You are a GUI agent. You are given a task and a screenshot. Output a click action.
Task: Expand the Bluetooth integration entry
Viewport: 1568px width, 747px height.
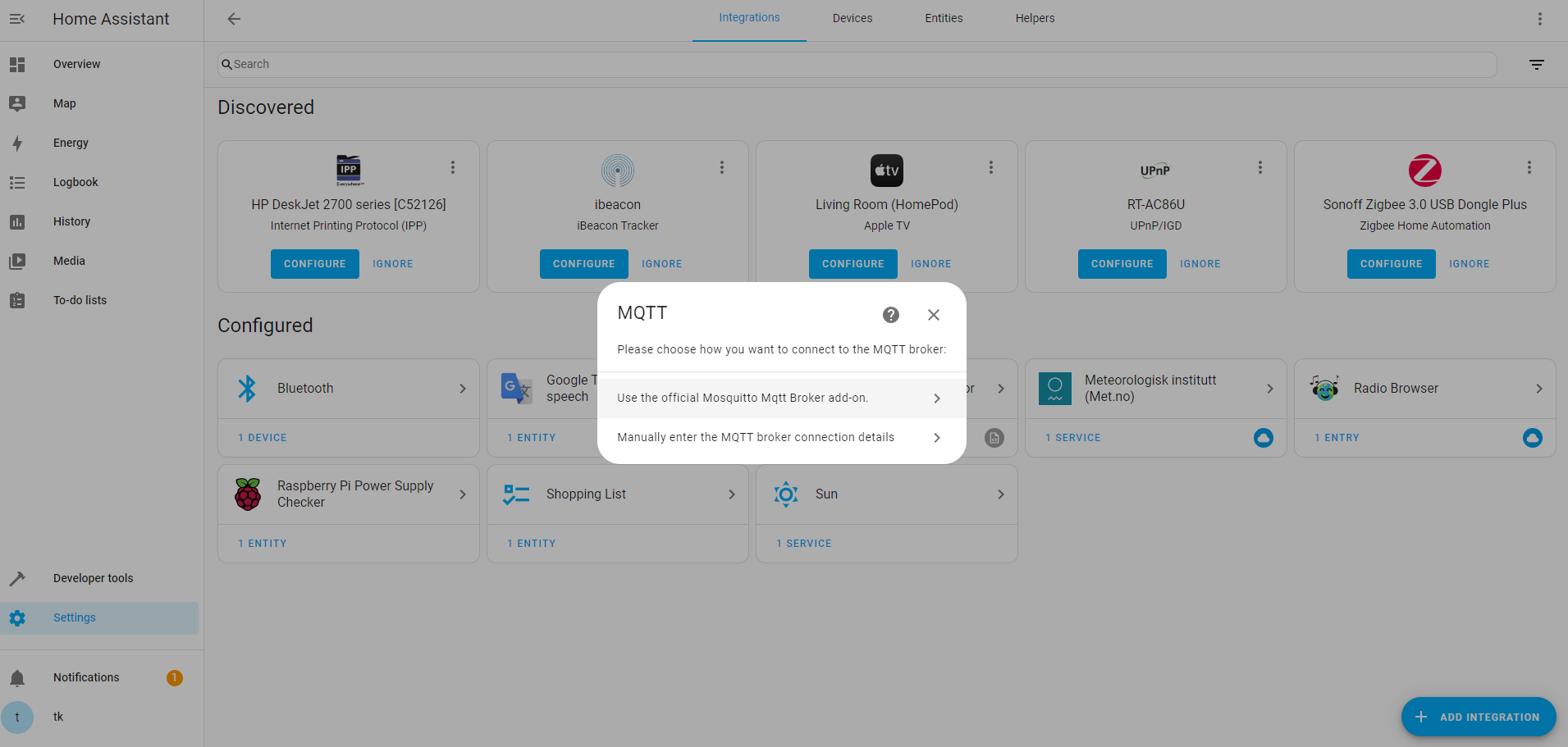(349, 389)
